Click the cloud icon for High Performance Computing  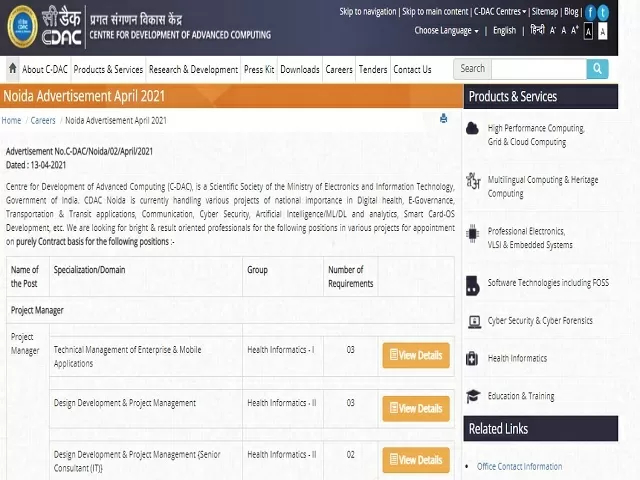pyautogui.click(x=472, y=129)
